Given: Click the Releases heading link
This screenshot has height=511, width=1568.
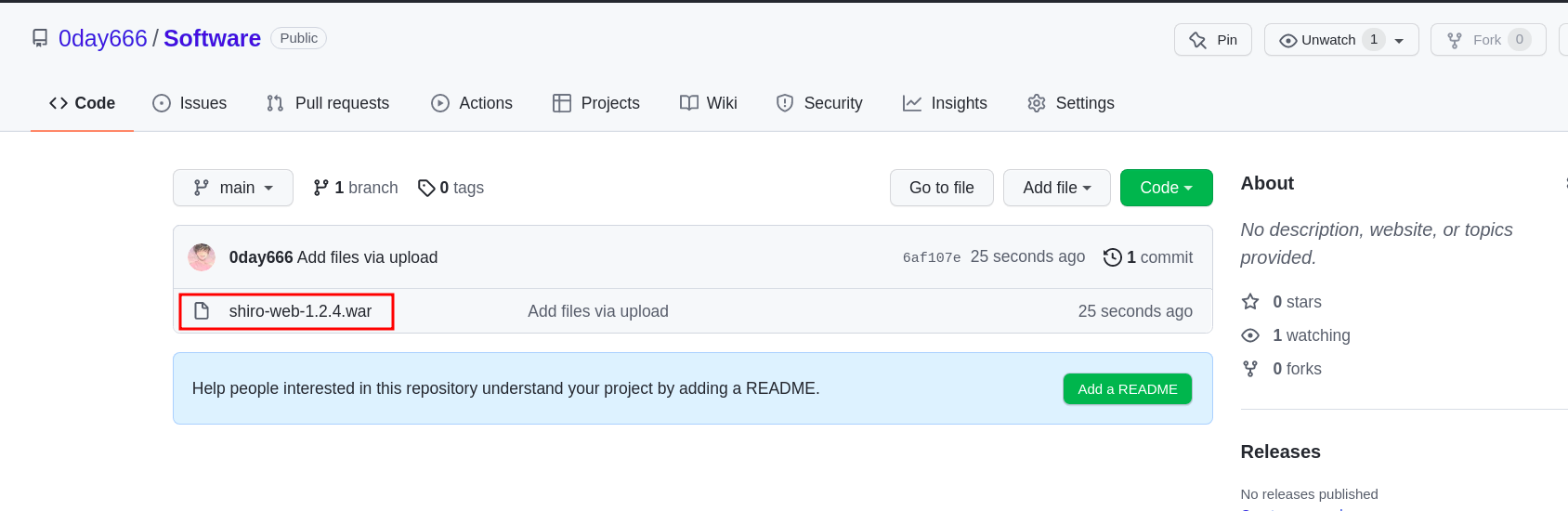Looking at the screenshot, I should click(1280, 452).
